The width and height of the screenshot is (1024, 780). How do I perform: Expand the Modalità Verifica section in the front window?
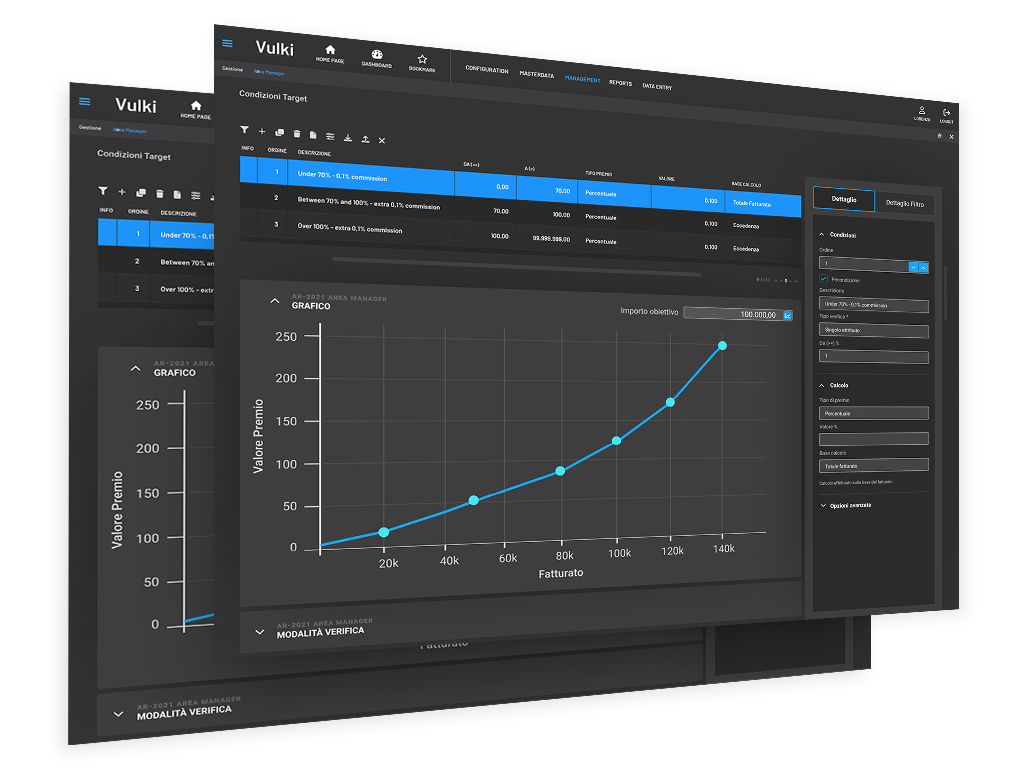click(260, 631)
